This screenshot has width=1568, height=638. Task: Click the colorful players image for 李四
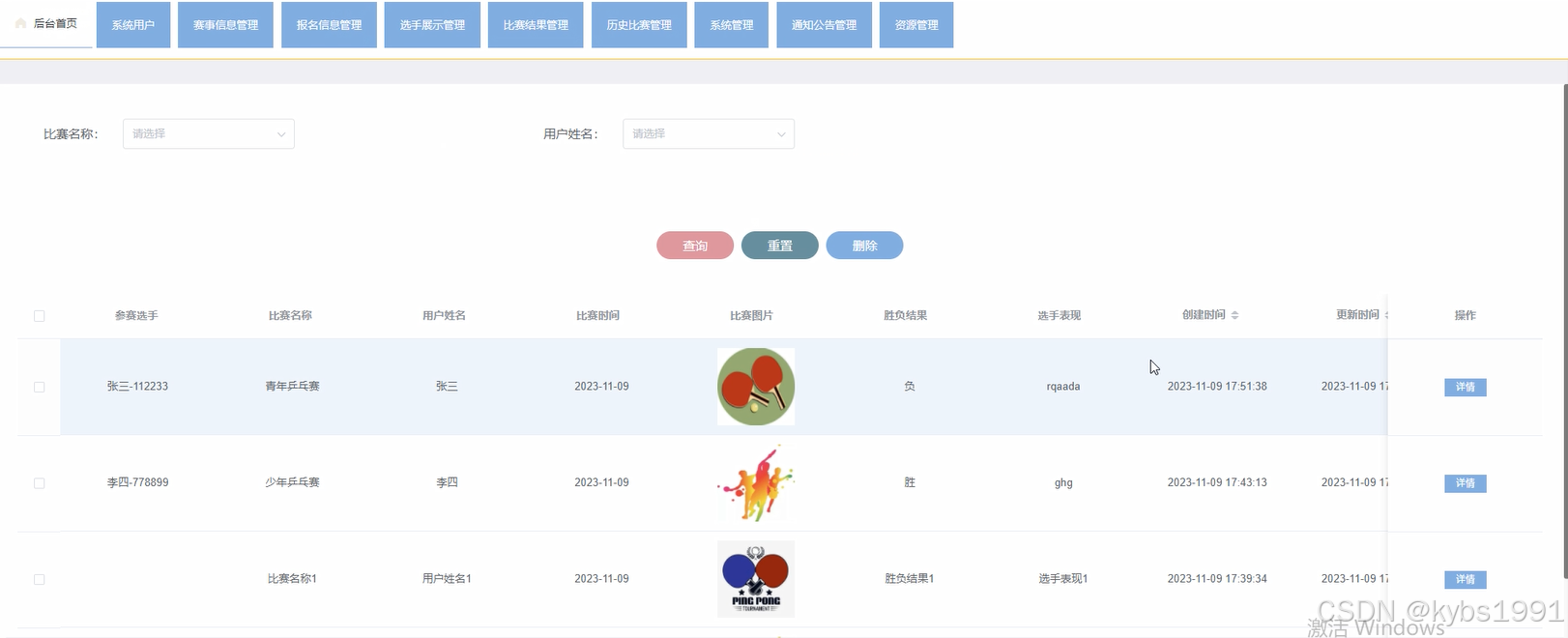(x=756, y=482)
